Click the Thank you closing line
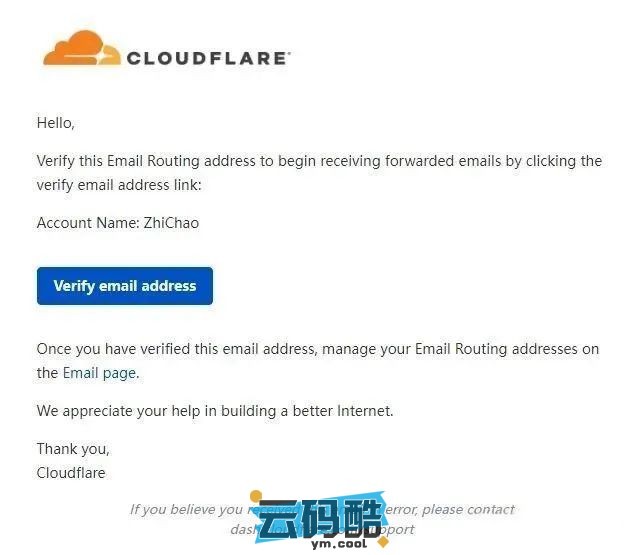Screen dimensions: 639x555 [73, 449]
